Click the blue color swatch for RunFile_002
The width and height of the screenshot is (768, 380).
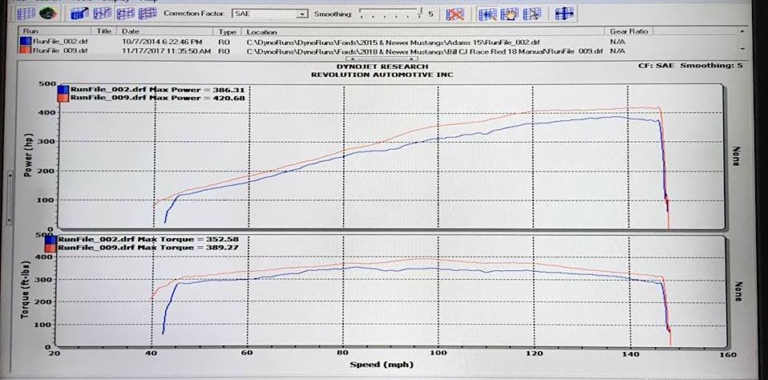[25, 42]
